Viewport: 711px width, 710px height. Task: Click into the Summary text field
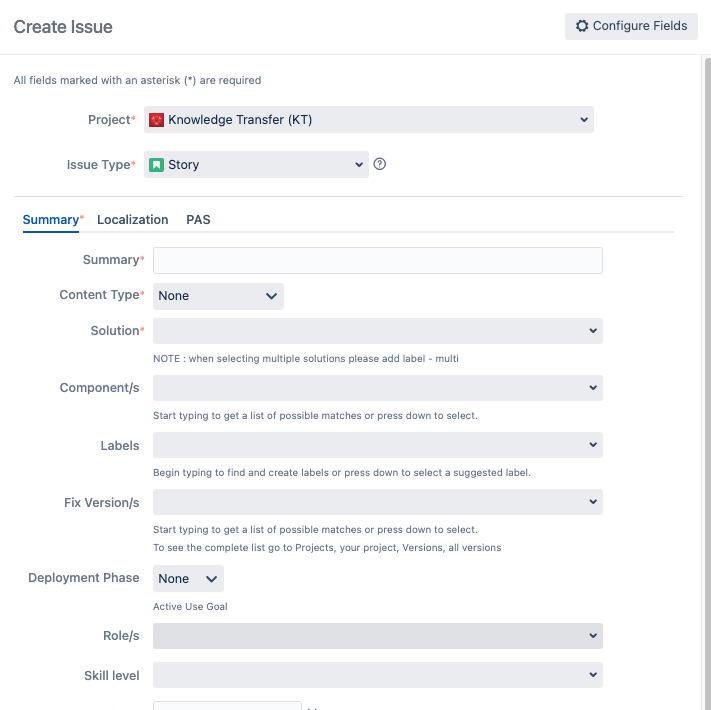(x=377, y=260)
